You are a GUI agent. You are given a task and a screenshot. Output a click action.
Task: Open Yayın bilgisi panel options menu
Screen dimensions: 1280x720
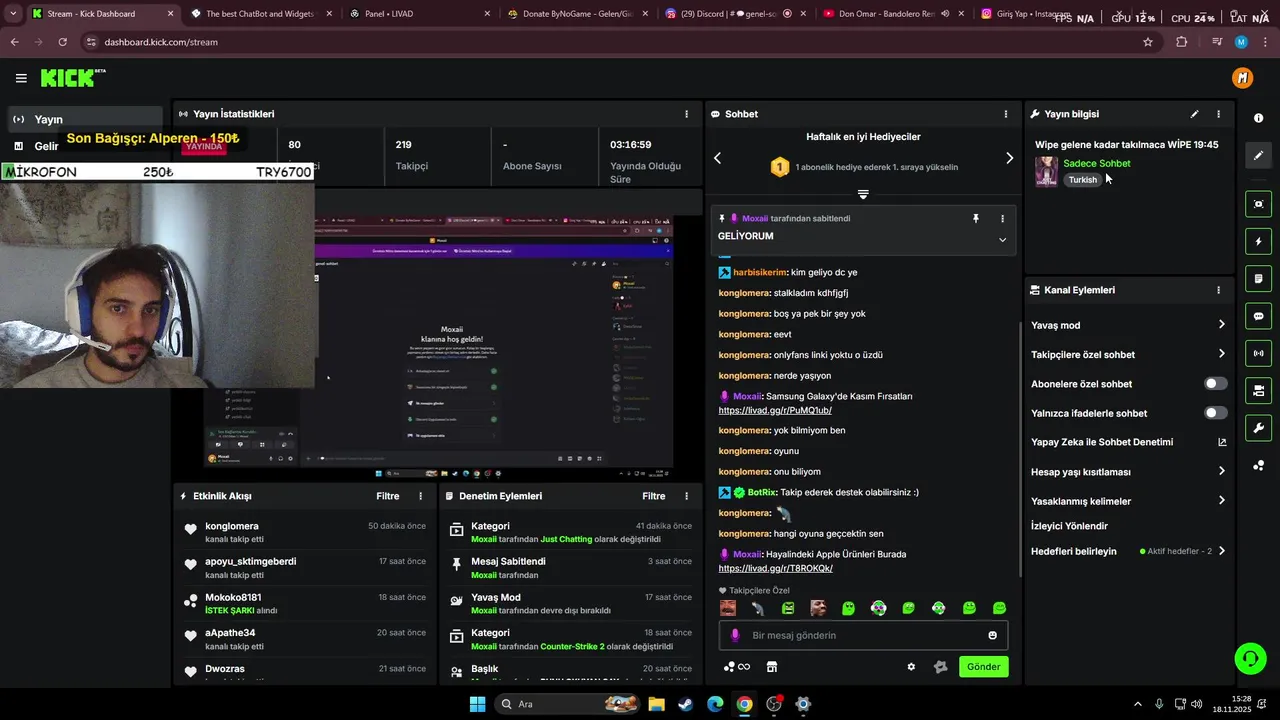pyautogui.click(x=1218, y=114)
